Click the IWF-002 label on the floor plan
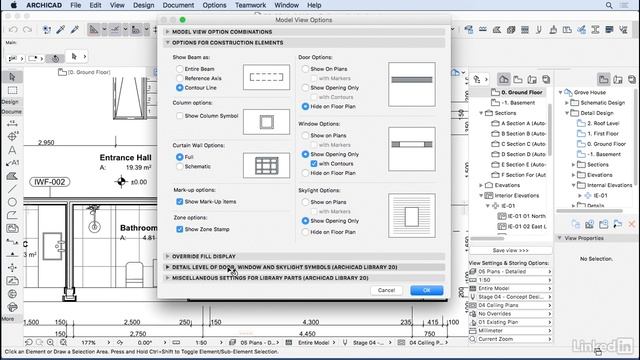The image size is (640, 360). point(49,182)
